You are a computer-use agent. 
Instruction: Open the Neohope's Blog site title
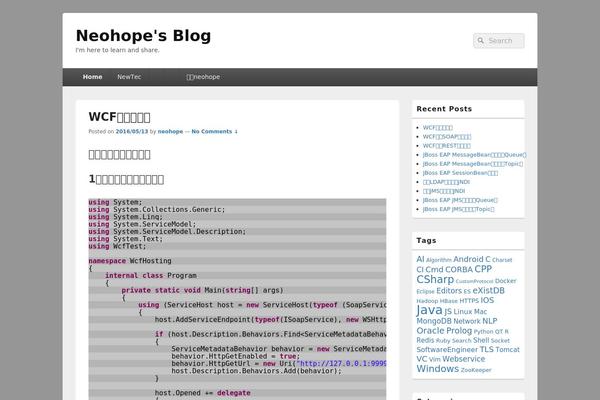point(143,36)
